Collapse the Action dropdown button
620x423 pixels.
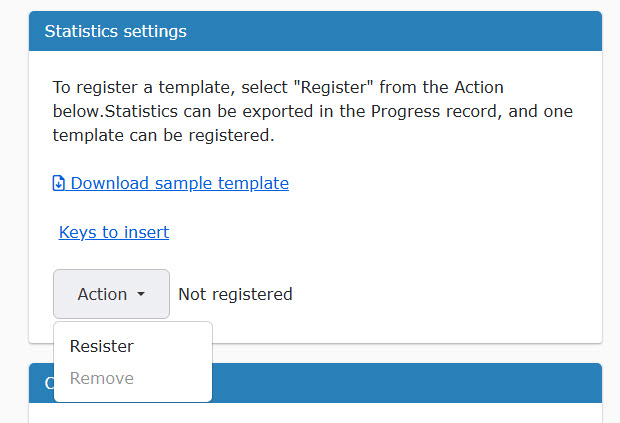112,294
